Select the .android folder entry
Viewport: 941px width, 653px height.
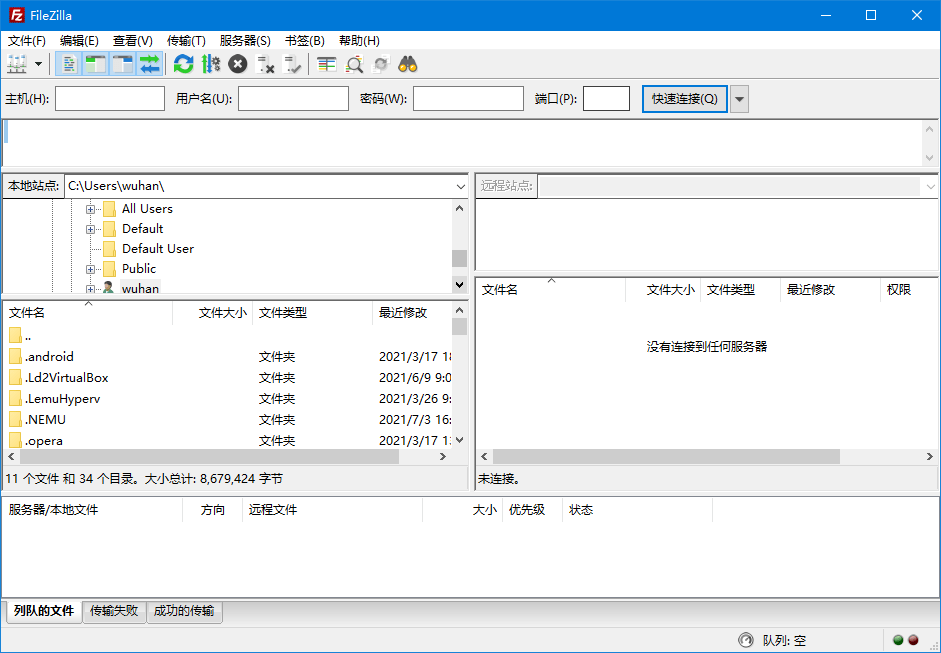click(x=47, y=356)
